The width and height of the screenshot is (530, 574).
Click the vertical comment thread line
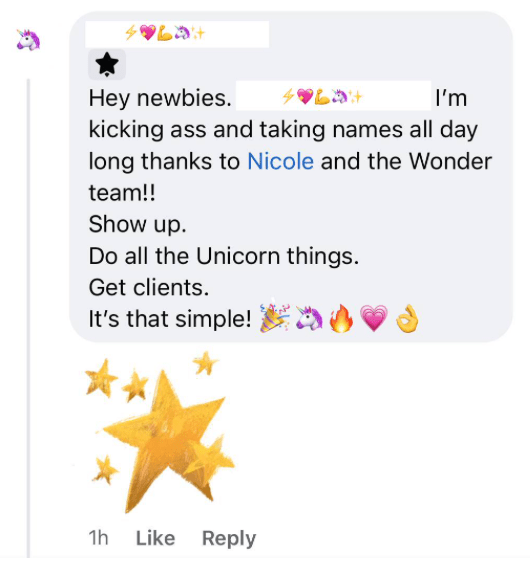point(28,318)
